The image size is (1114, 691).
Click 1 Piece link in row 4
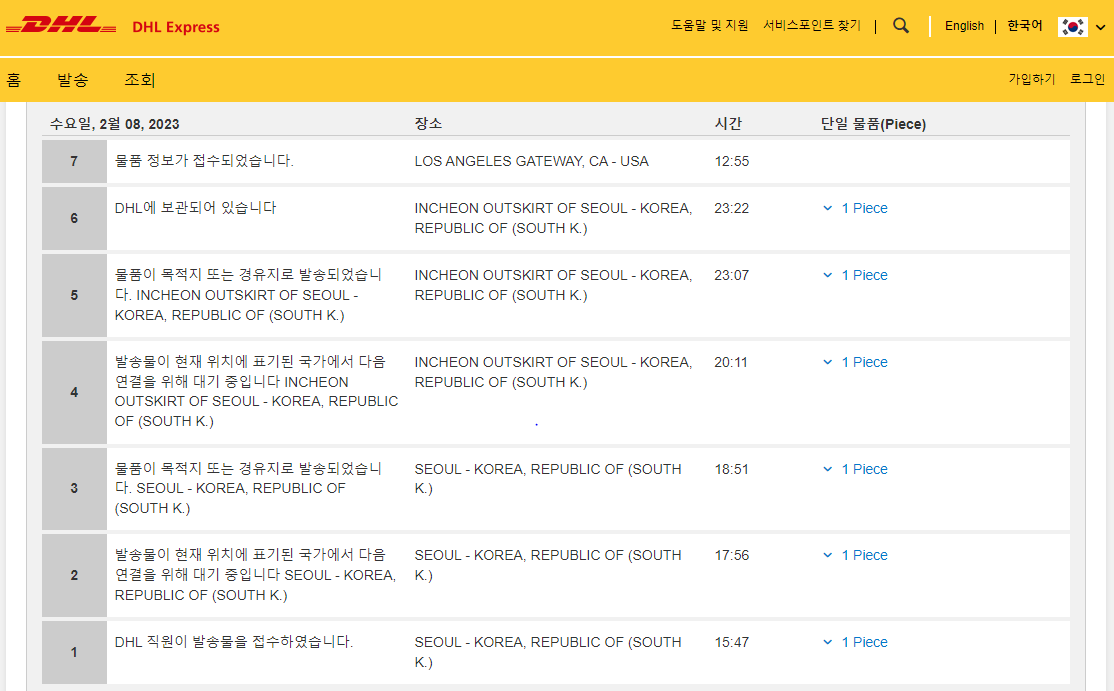[865, 362]
